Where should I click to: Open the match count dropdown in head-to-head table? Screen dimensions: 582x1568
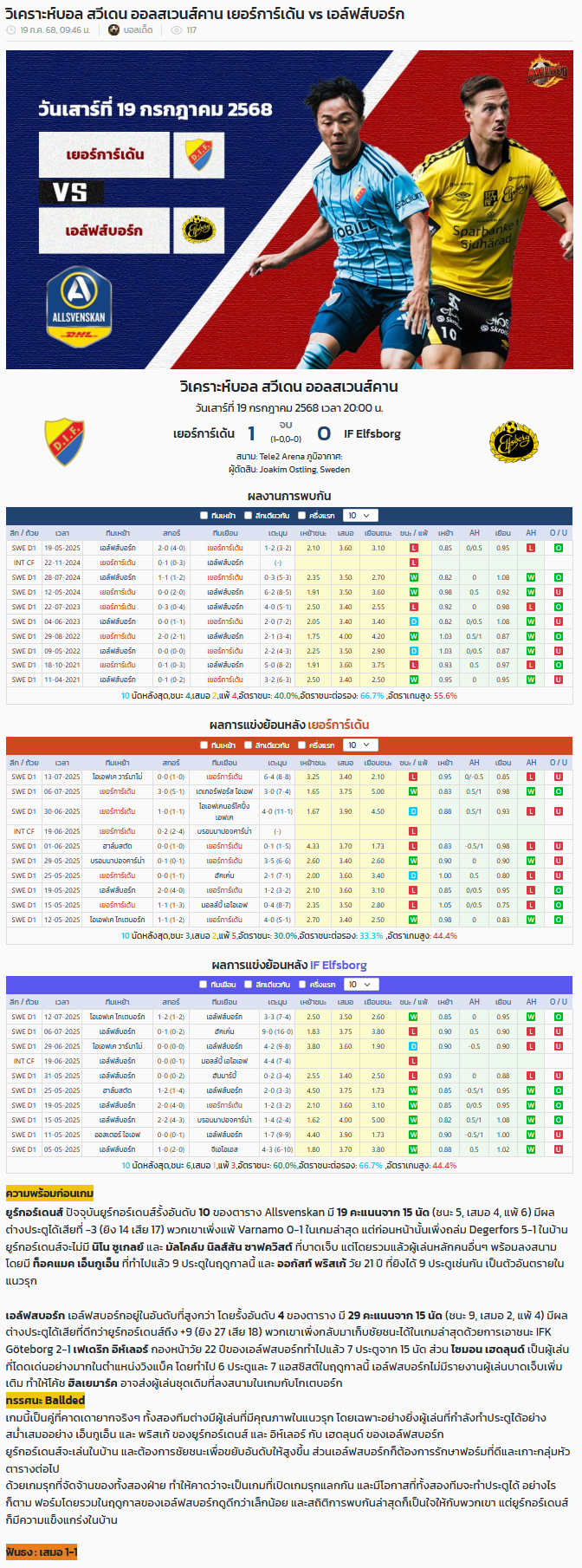point(360,516)
